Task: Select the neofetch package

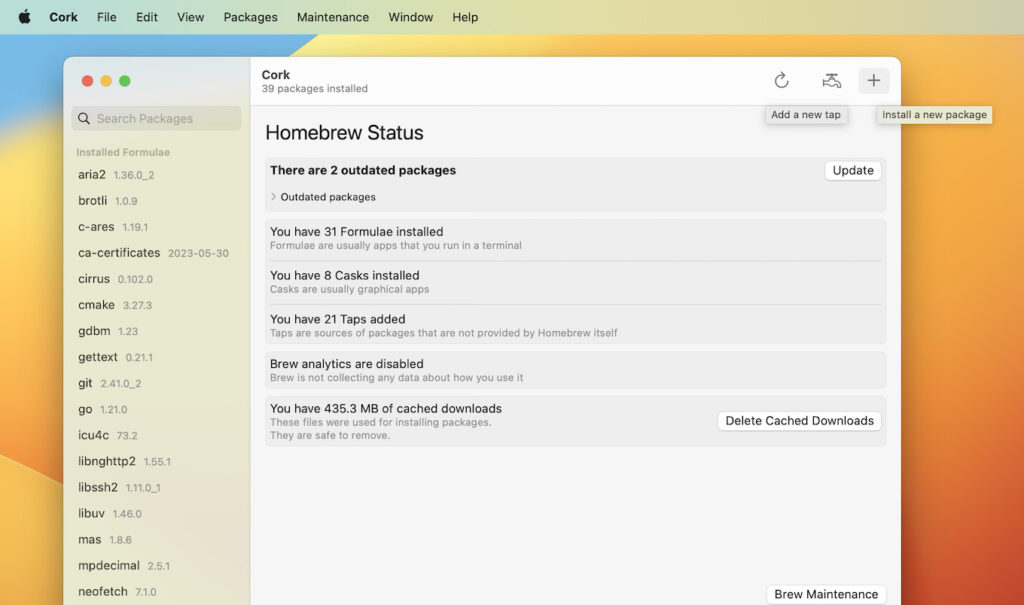Action: point(102,592)
